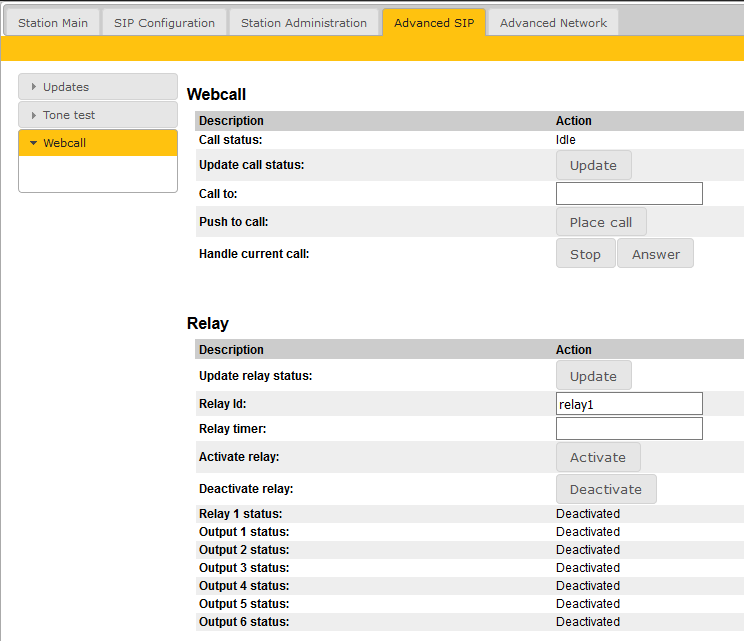Select the Advanced SIP tab
The height and width of the screenshot is (641, 744).
[x=434, y=23]
